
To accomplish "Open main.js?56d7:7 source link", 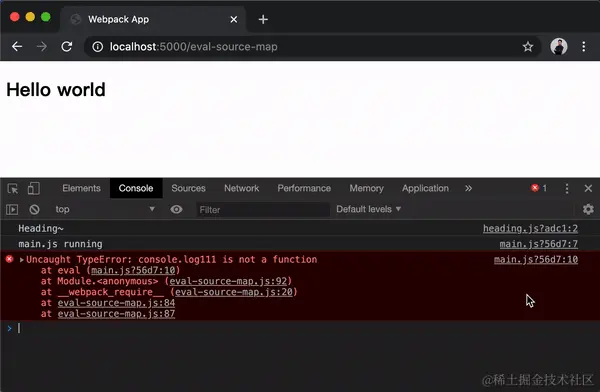I will (538, 244).
